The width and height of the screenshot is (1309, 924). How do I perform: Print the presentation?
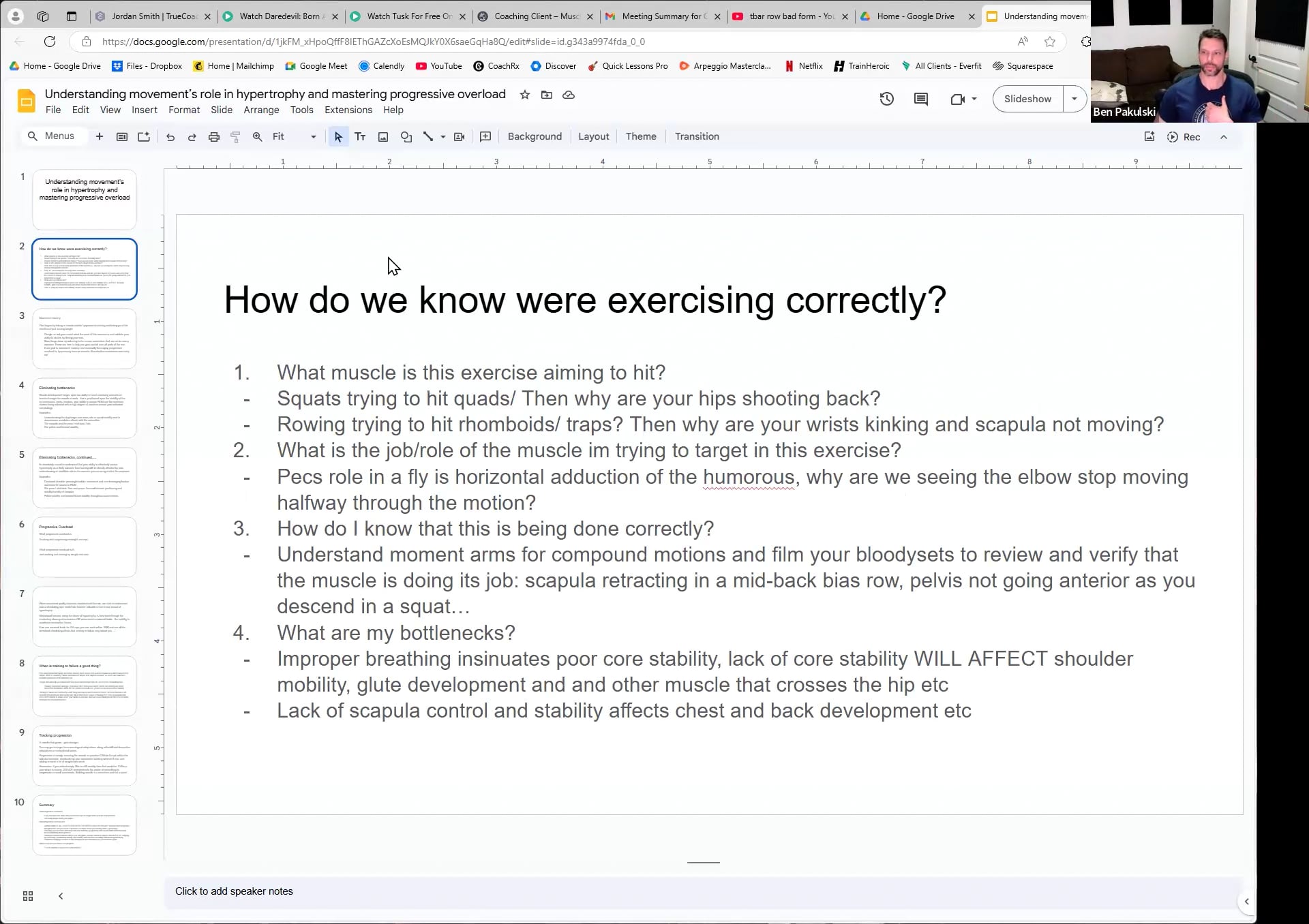tap(214, 137)
